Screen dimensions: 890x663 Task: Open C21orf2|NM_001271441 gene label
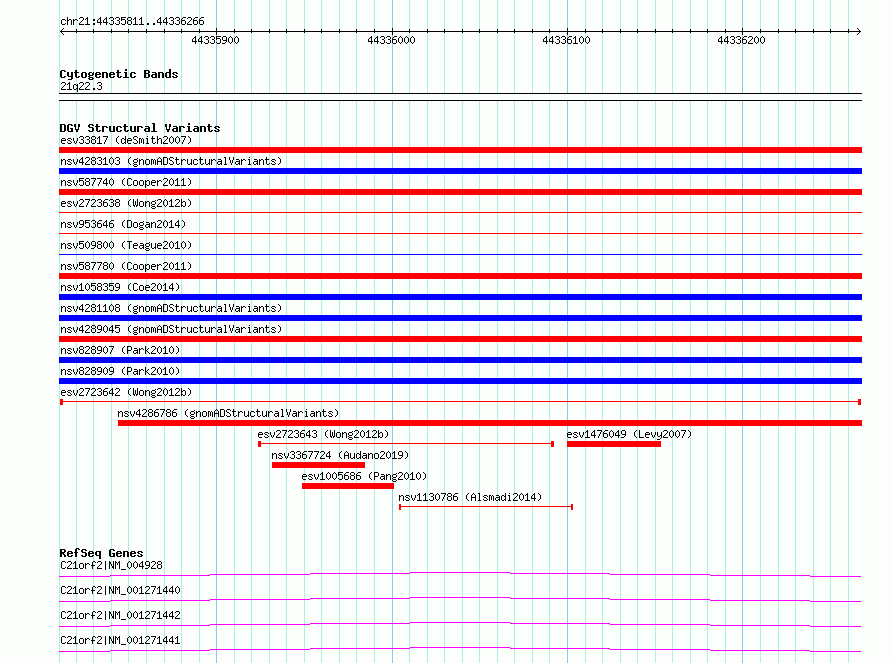(120, 640)
